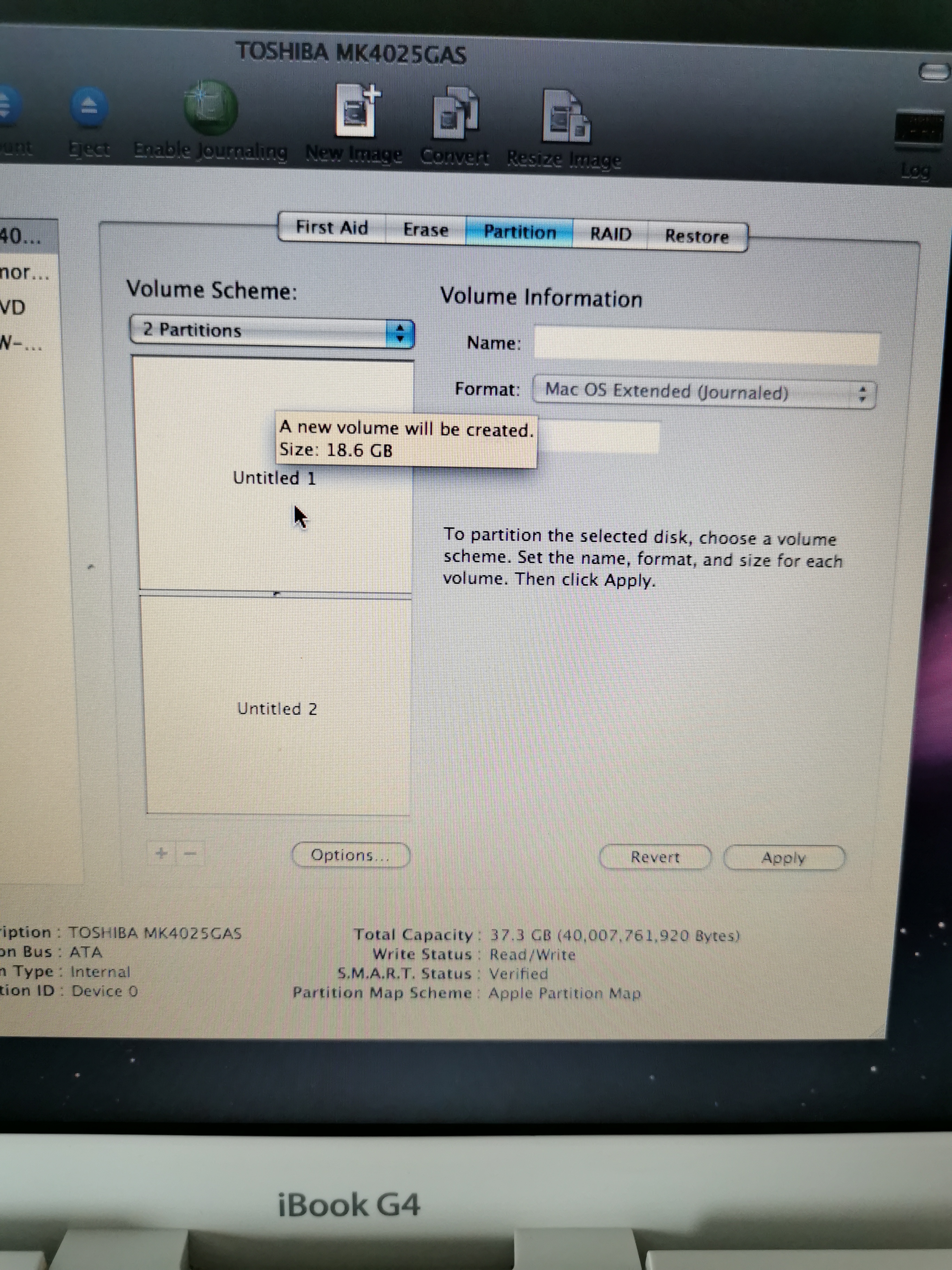Open the Volume Scheme 2 Partitions dropdown

(272, 331)
